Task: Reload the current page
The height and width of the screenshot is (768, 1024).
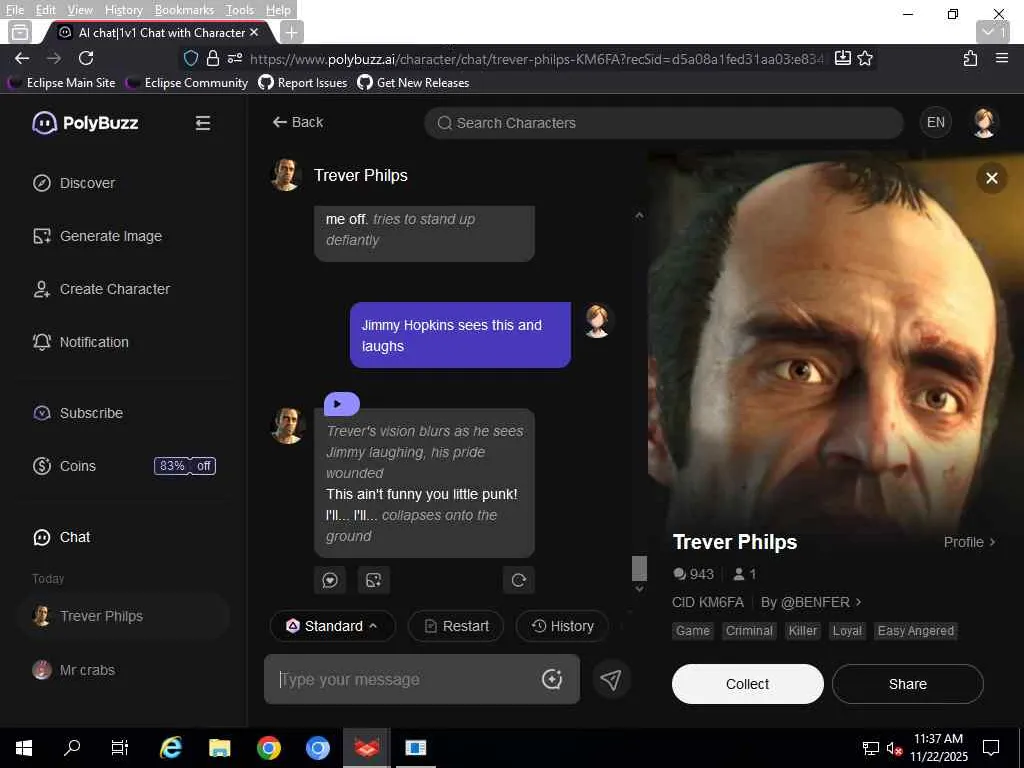Action: [86, 58]
